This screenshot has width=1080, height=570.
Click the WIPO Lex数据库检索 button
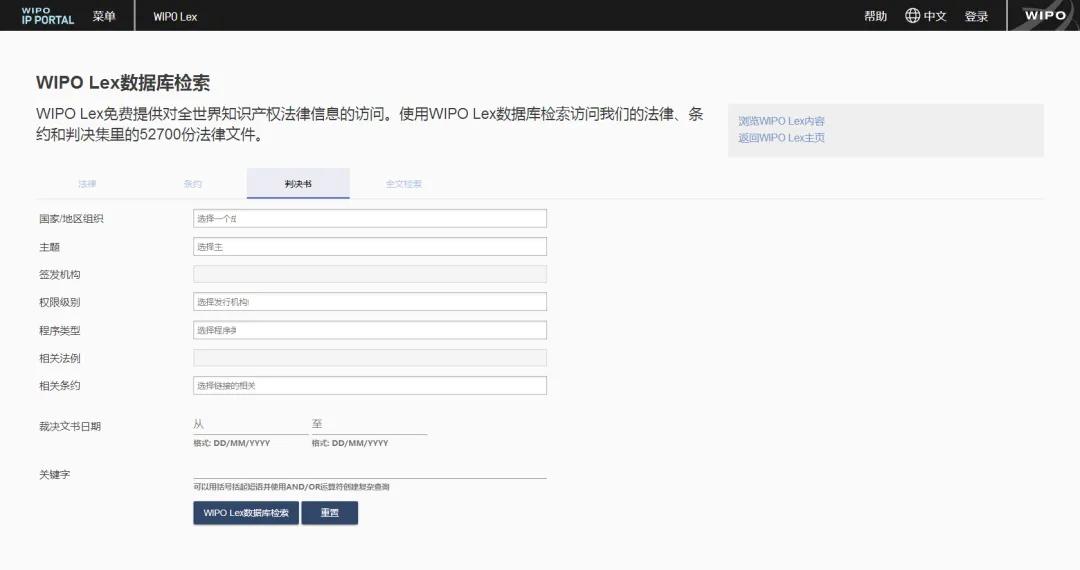click(246, 513)
